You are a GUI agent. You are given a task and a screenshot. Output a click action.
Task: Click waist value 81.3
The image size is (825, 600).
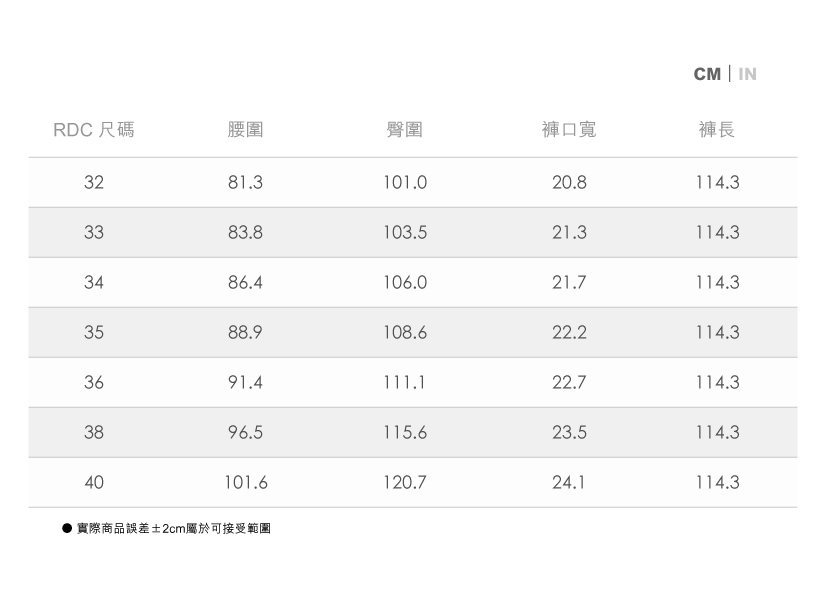(x=245, y=183)
